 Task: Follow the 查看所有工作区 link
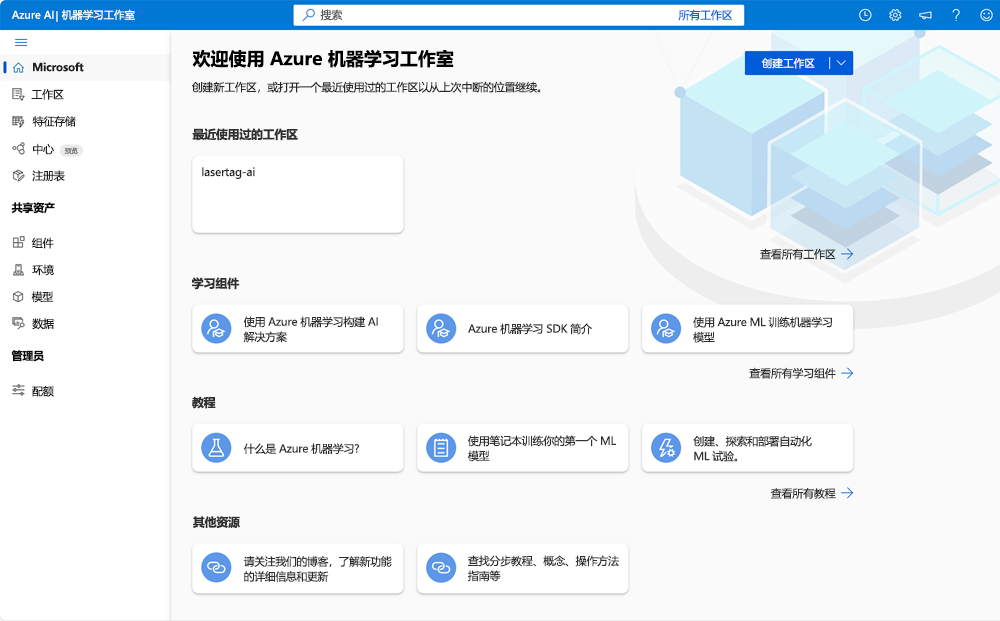point(806,254)
